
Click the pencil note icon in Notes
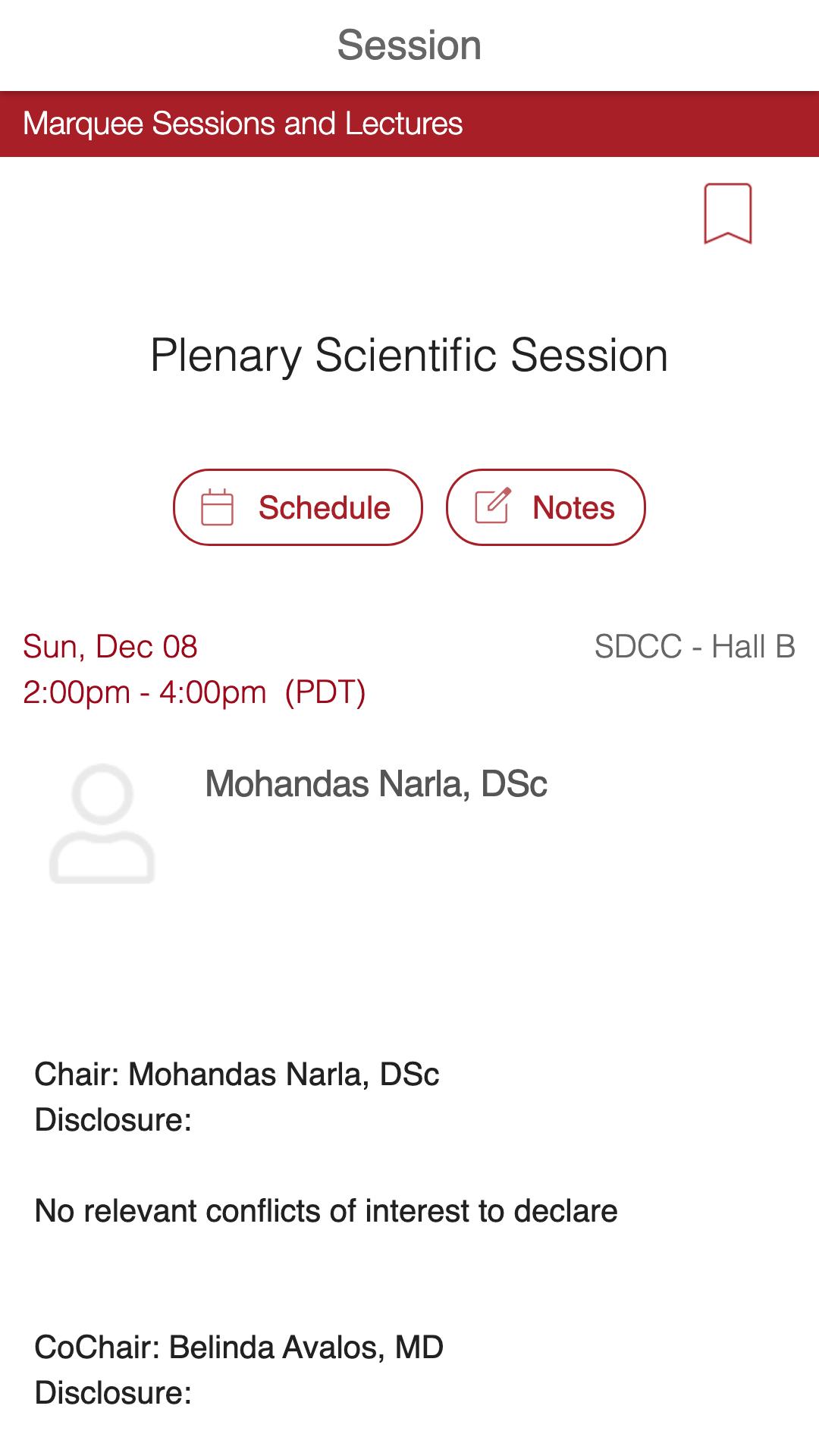pyautogui.click(x=493, y=506)
